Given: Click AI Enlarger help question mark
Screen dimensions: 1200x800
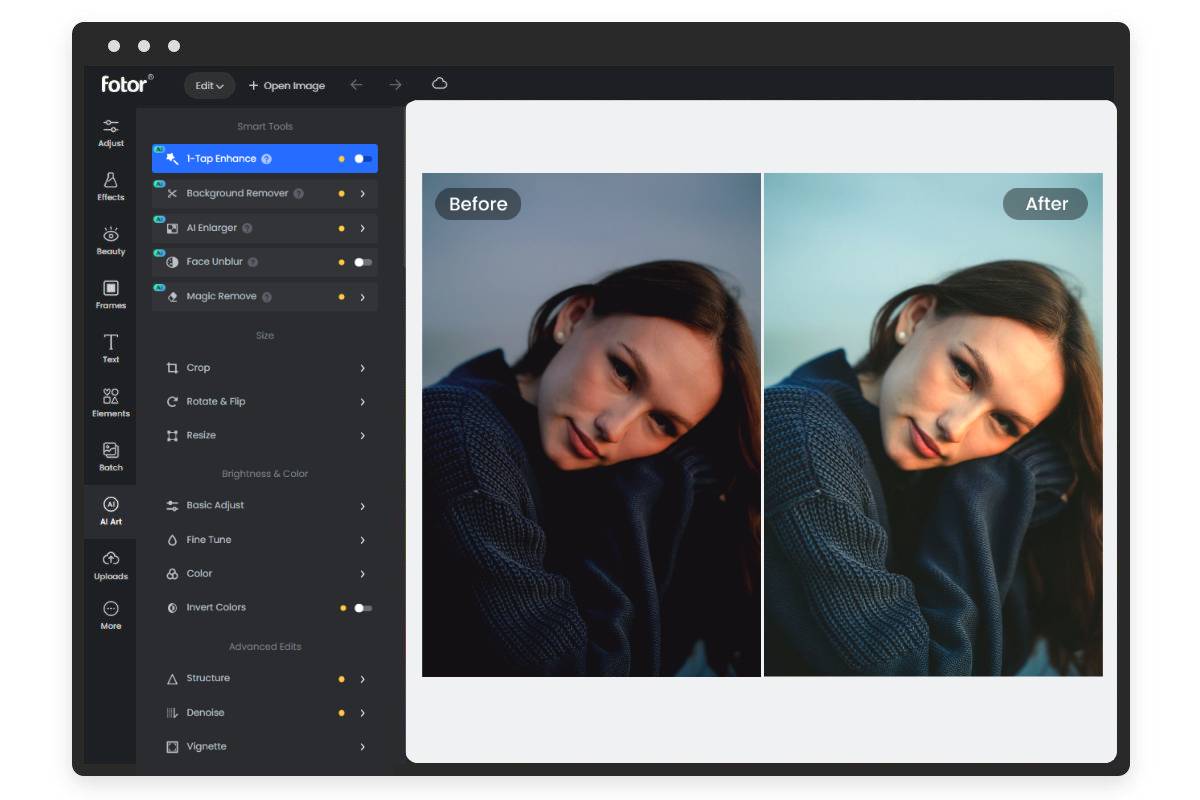Looking at the screenshot, I should (x=247, y=228).
